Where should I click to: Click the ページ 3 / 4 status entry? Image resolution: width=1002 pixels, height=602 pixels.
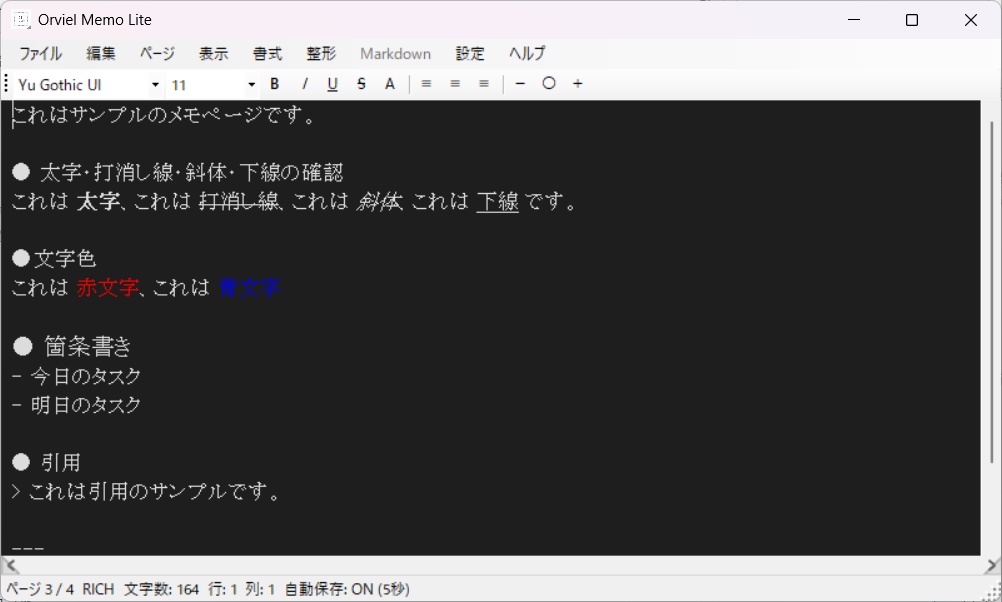pos(40,589)
